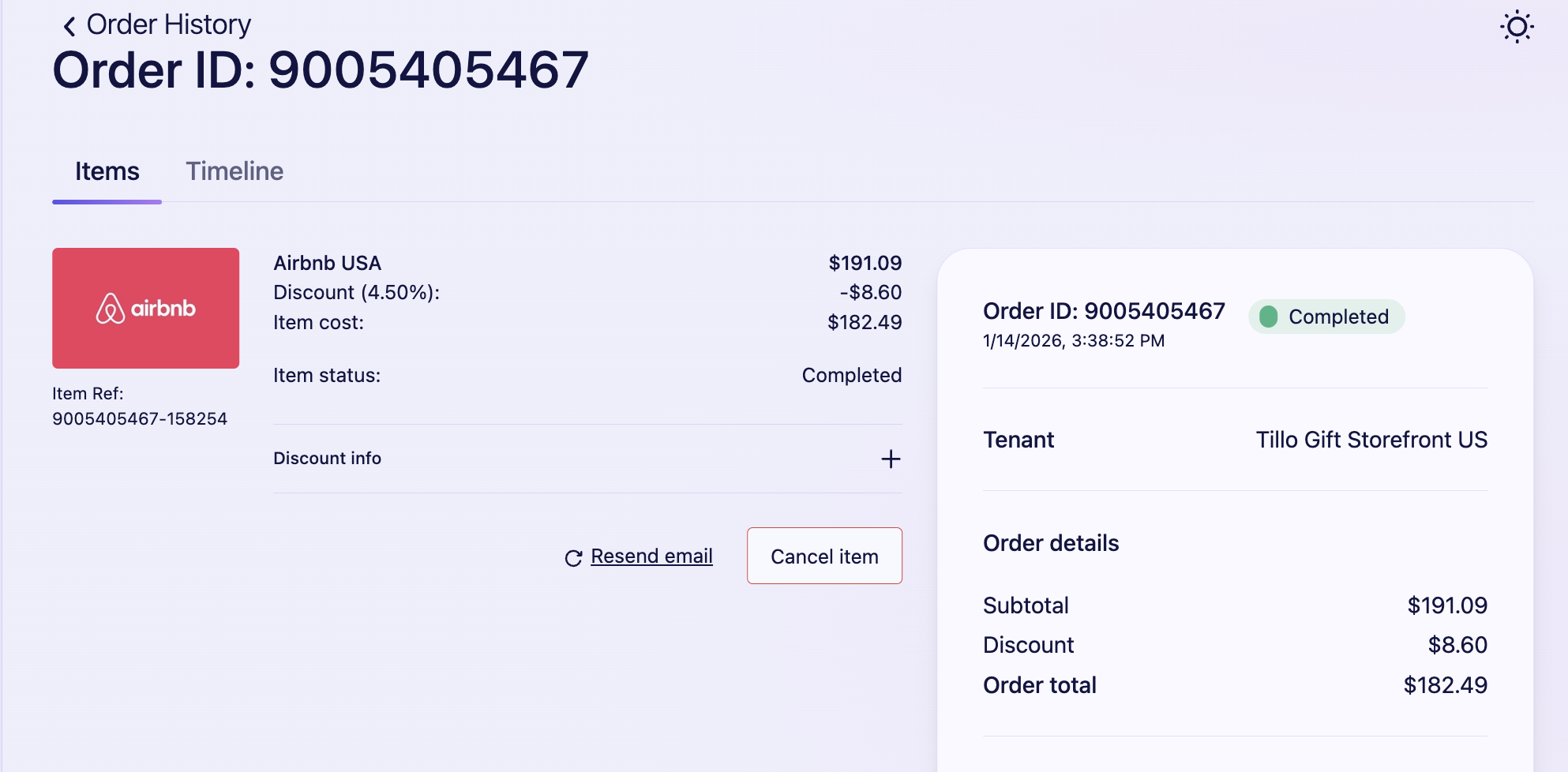Image resolution: width=1568 pixels, height=772 pixels.
Task: Select the Items tab
Action: (107, 171)
